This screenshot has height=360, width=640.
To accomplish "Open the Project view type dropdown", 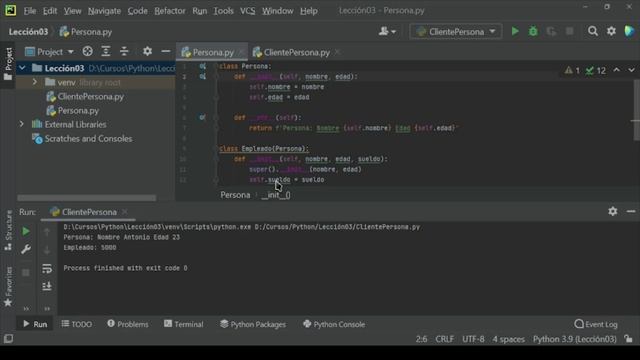I will (49, 52).
